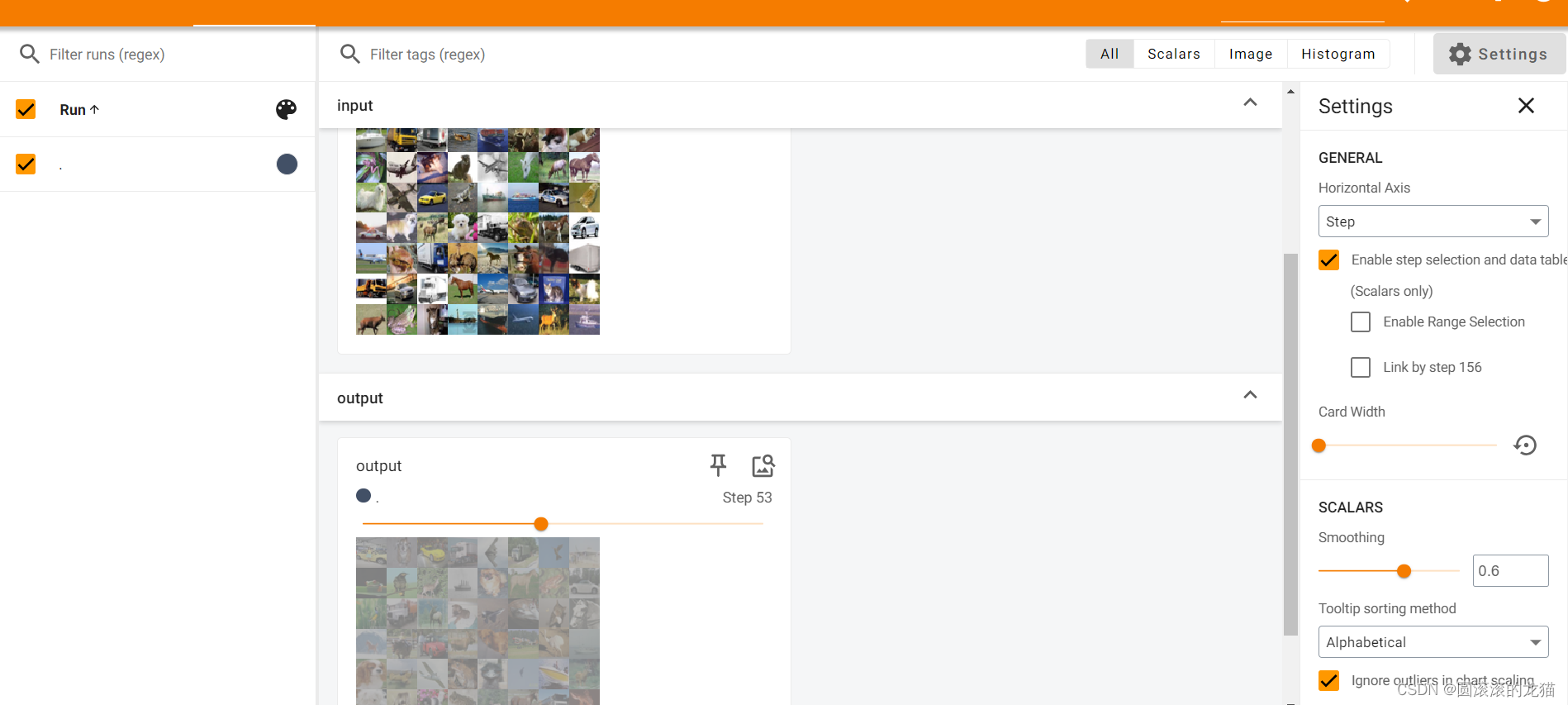Image resolution: width=1568 pixels, height=705 pixels.
Task: Click the SCALARS section heading
Action: [x=1350, y=507]
